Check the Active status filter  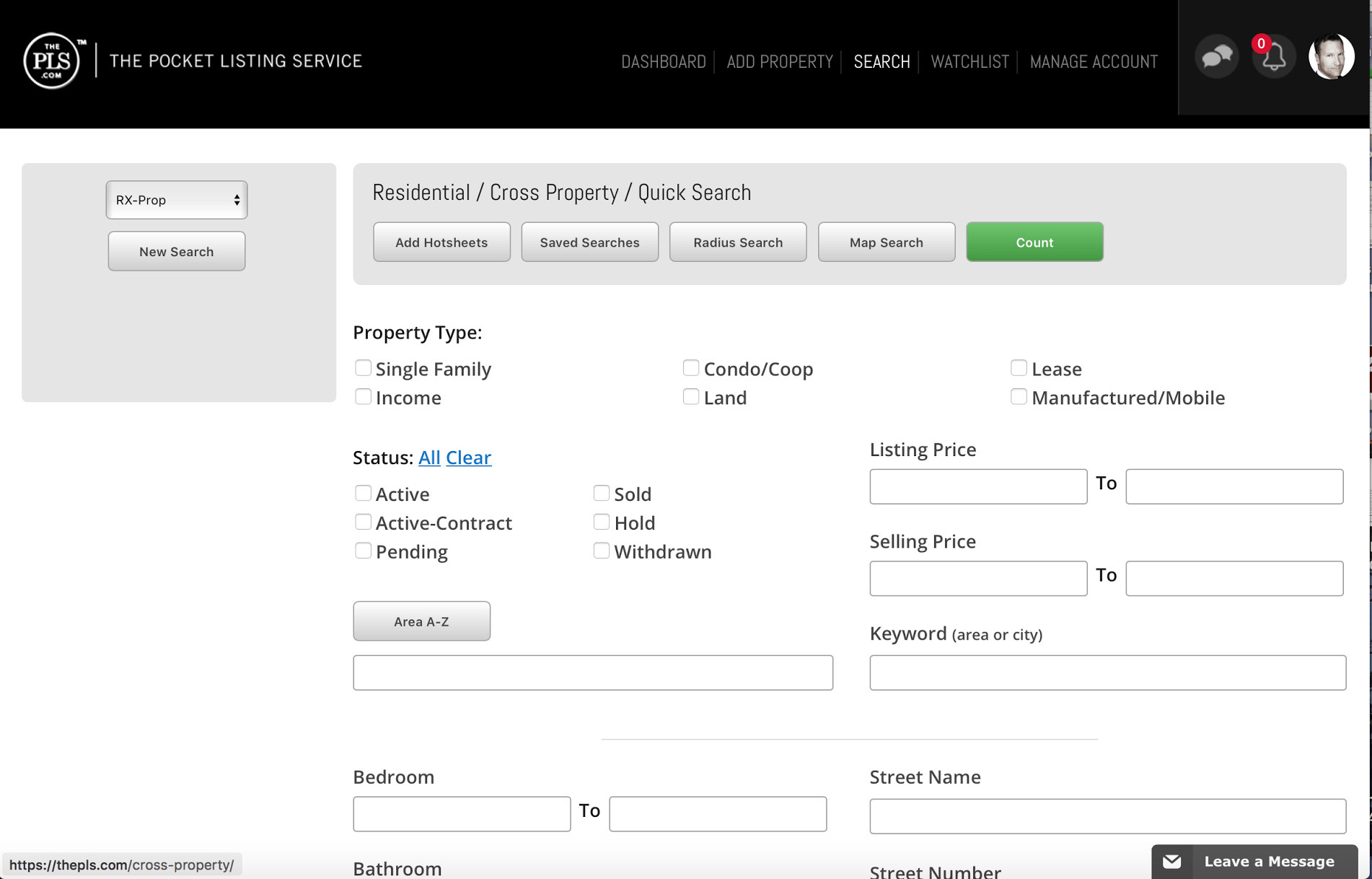[x=363, y=492]
